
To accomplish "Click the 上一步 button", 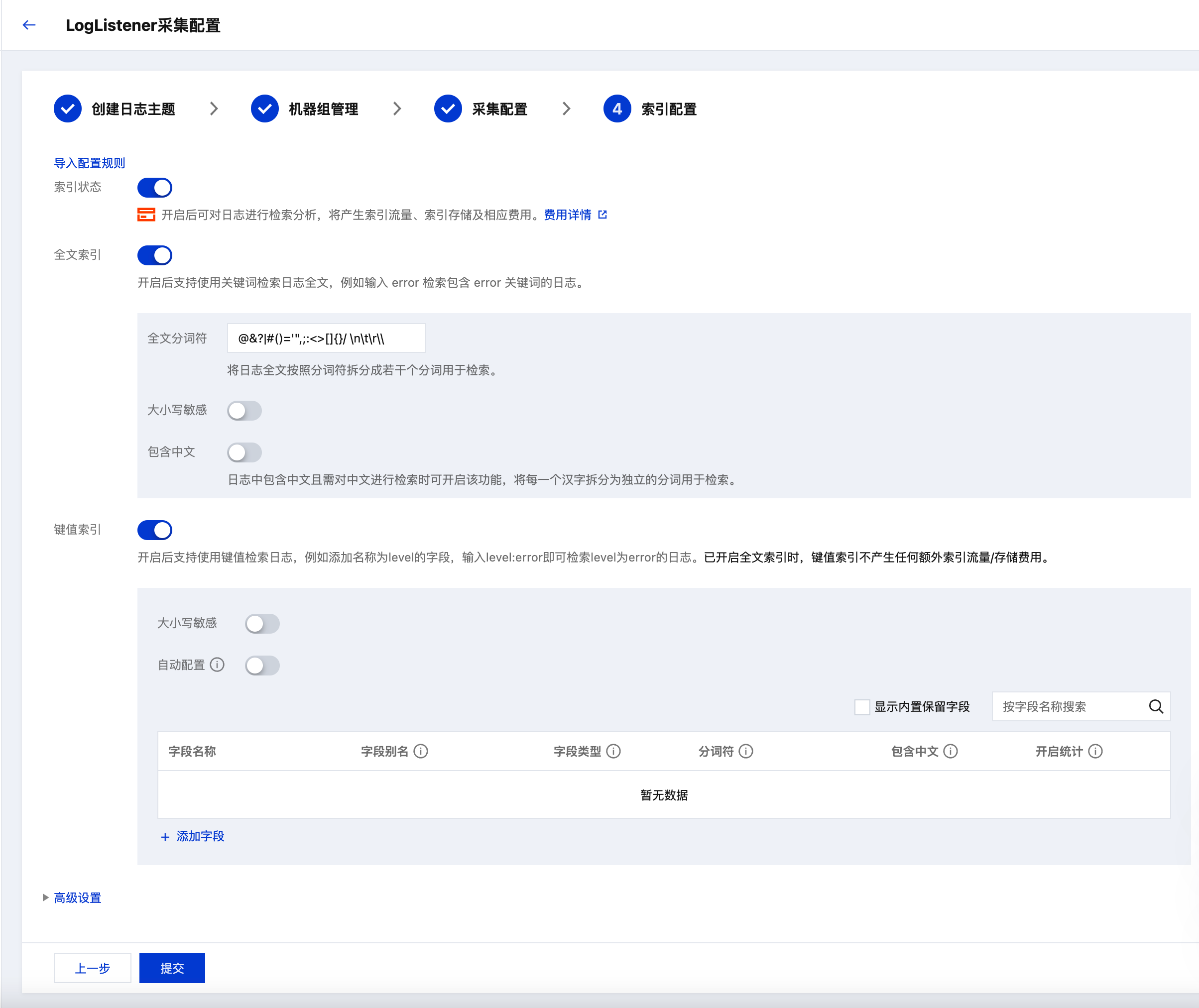I will click(x=93, y=968).
